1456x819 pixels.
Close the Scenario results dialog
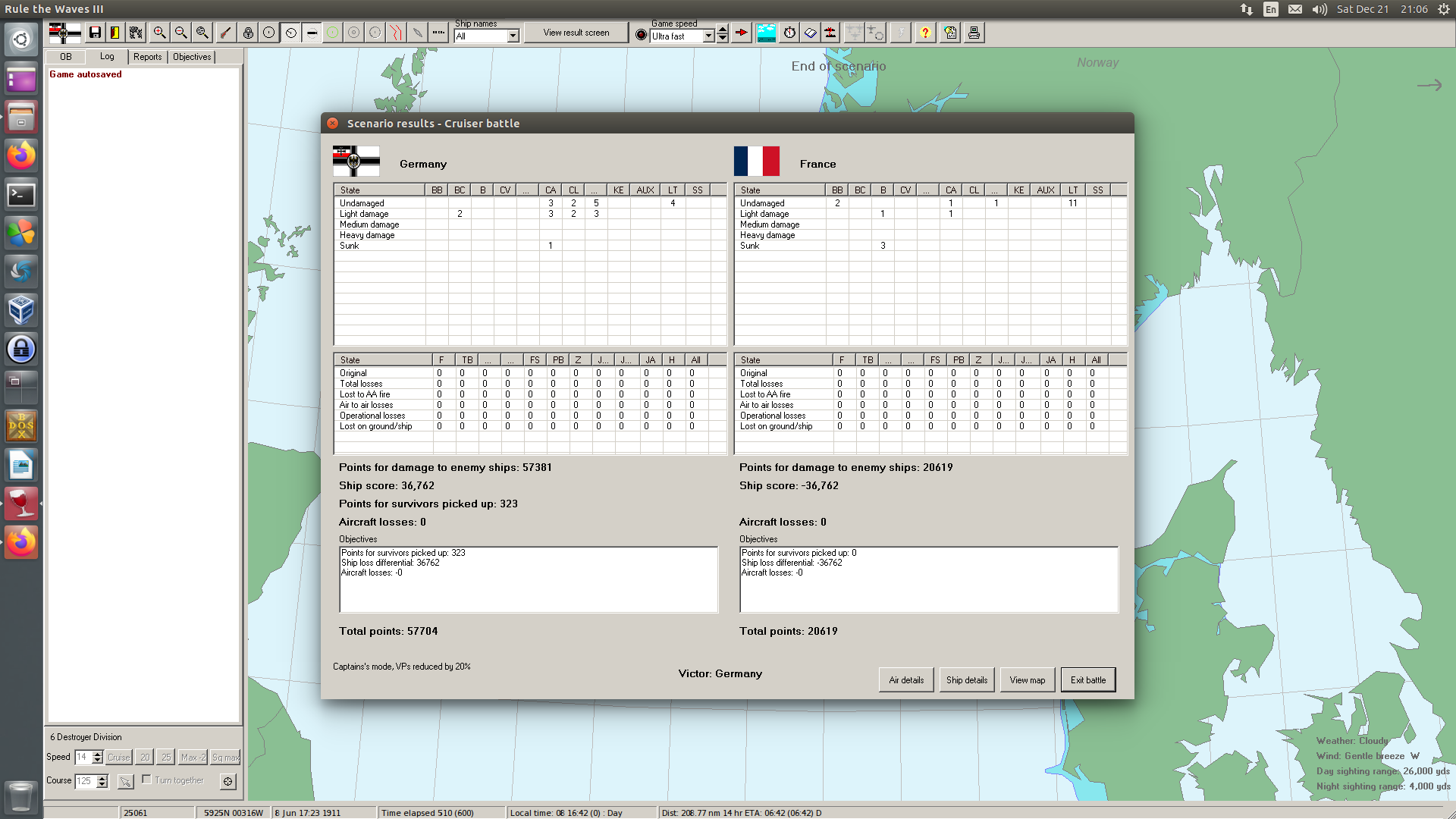(333, 123)
